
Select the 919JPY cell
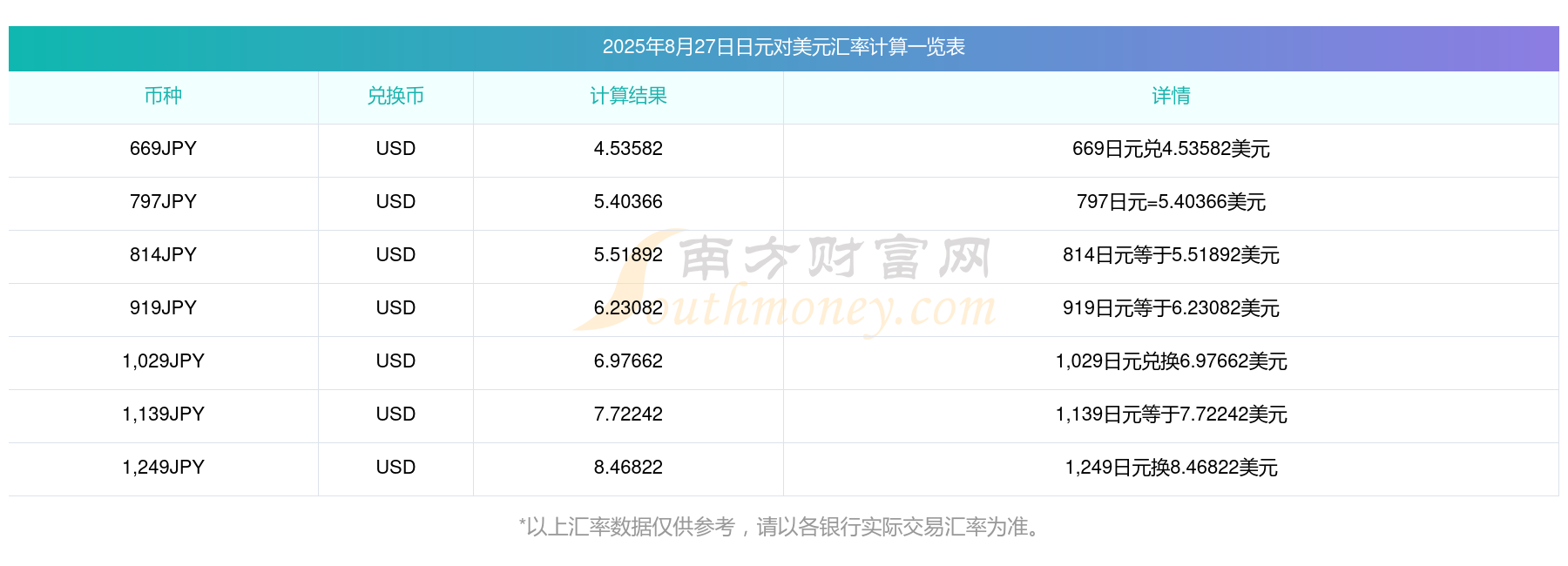point(163,308)
